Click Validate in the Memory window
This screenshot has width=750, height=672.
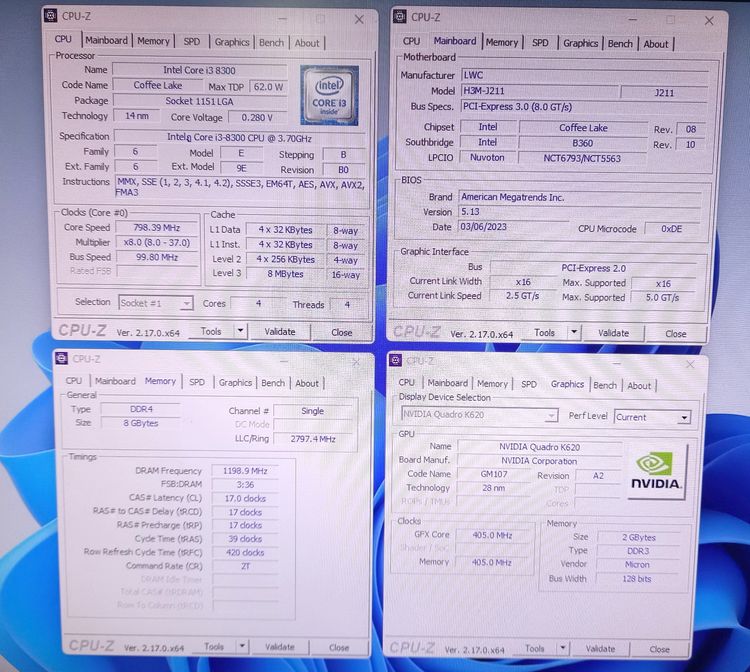click(x=280, y=647)
